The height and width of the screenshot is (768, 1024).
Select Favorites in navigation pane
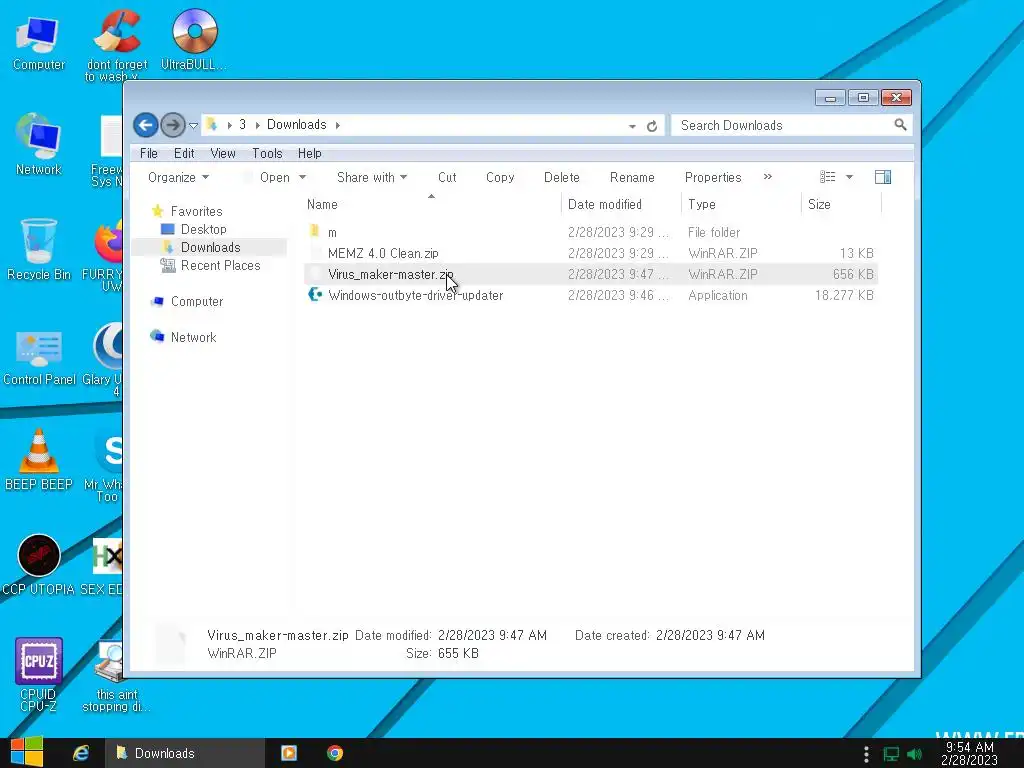pos(196,211)
